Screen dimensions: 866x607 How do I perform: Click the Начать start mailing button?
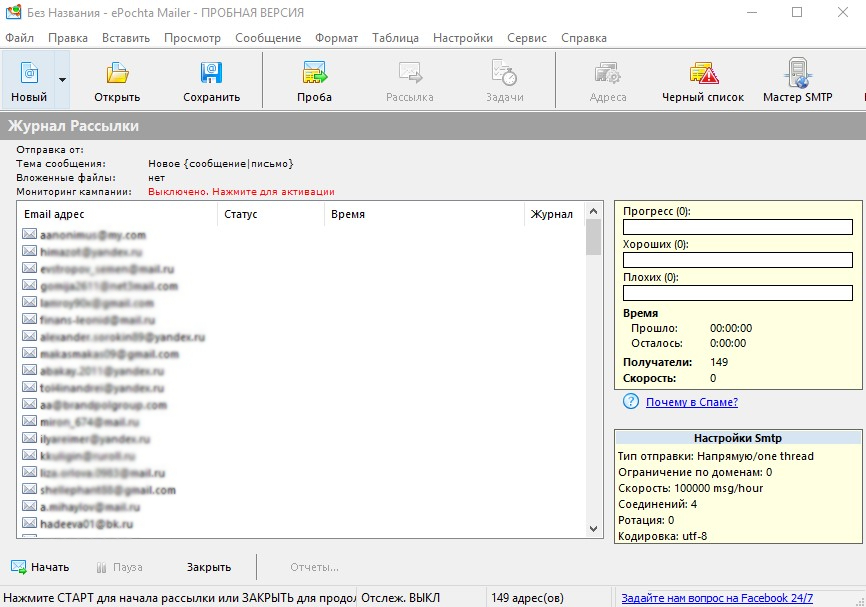point(40,567)
